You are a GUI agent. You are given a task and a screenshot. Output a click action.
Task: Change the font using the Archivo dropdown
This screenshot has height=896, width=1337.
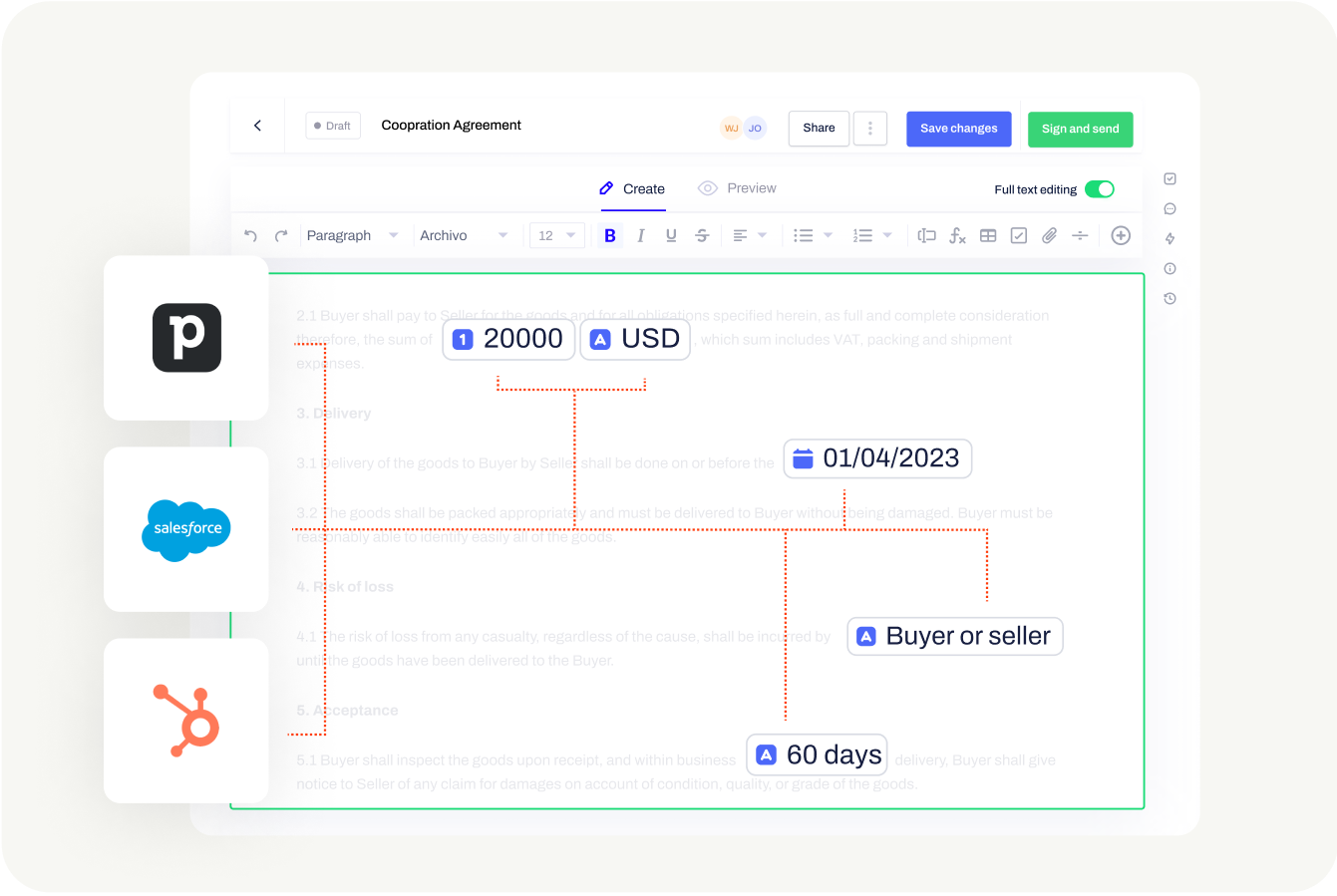pos(466,235)
